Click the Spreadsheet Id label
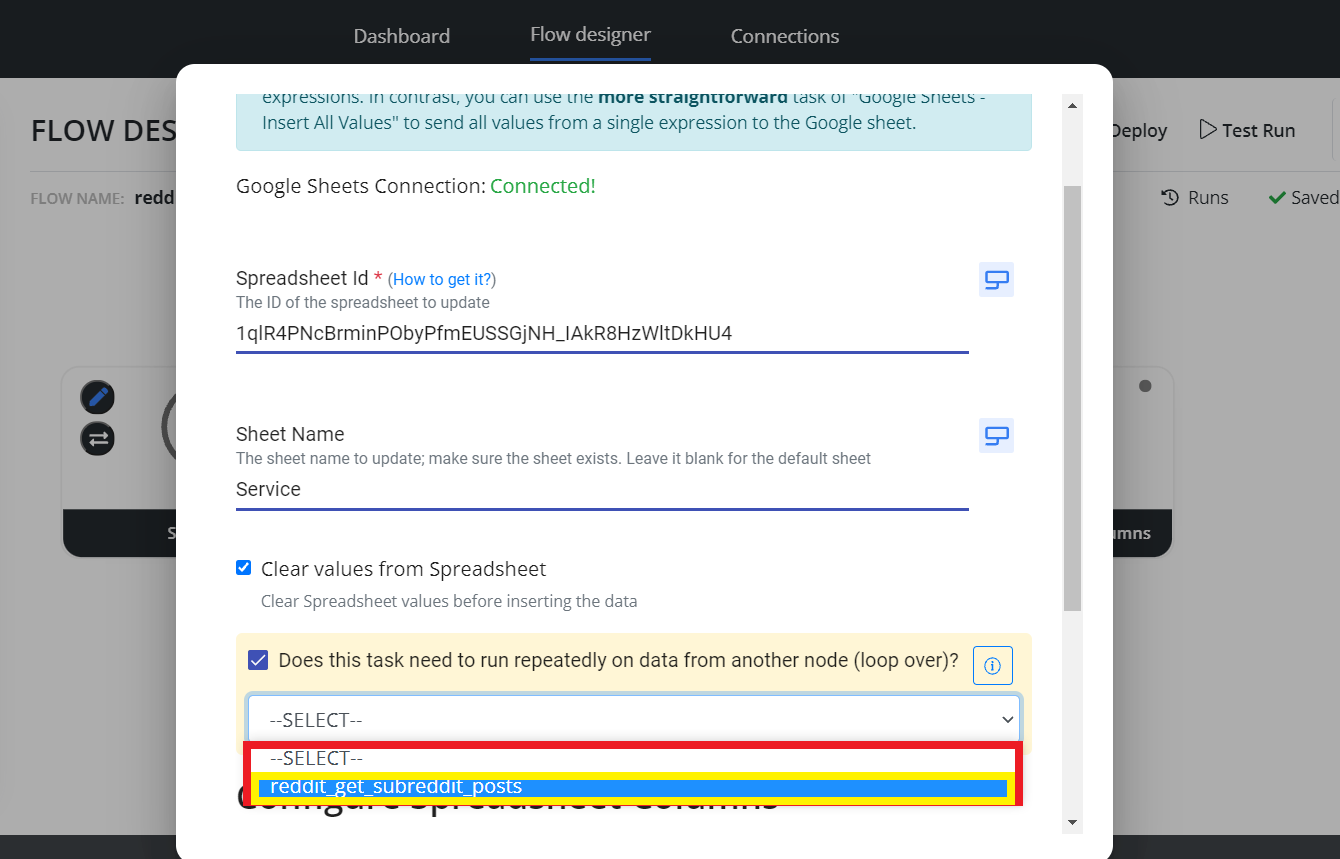The image size is (1340, 859). [302, 278]
